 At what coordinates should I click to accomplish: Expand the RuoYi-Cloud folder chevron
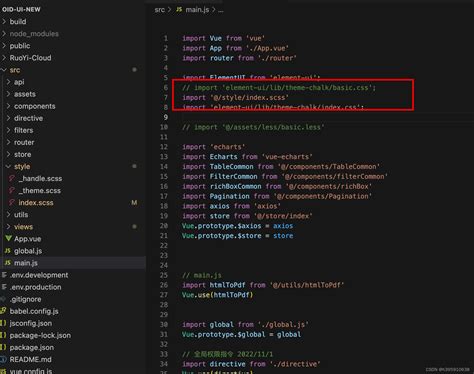click(x=4, y=58)
